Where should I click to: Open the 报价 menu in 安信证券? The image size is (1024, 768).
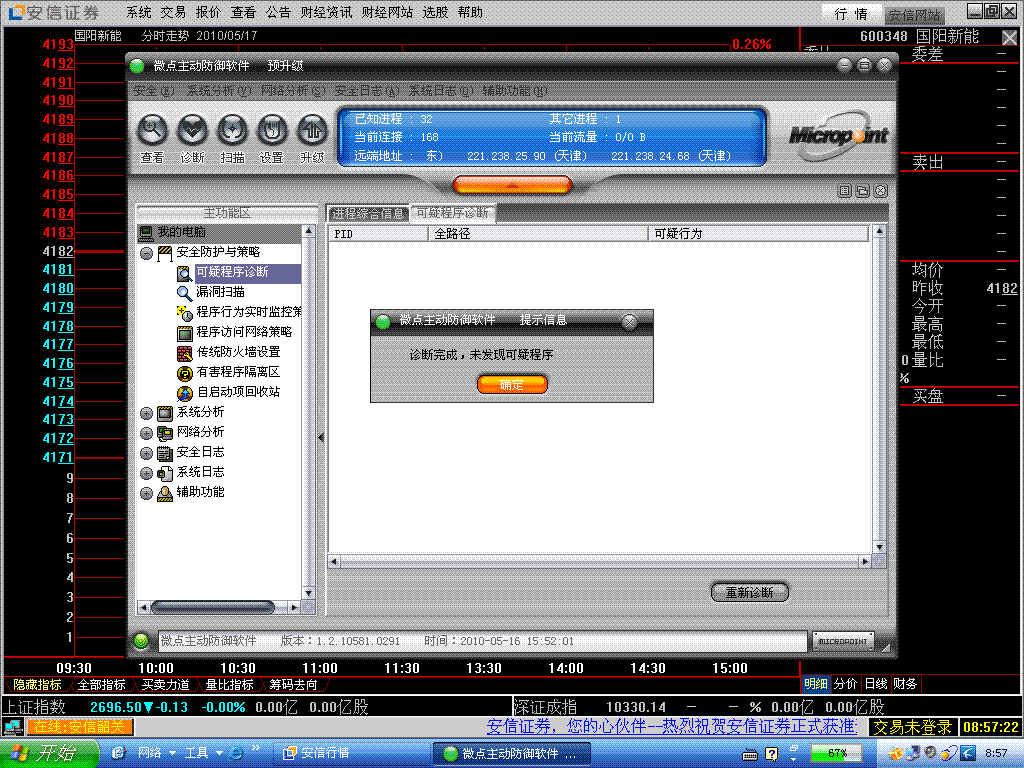208,12
